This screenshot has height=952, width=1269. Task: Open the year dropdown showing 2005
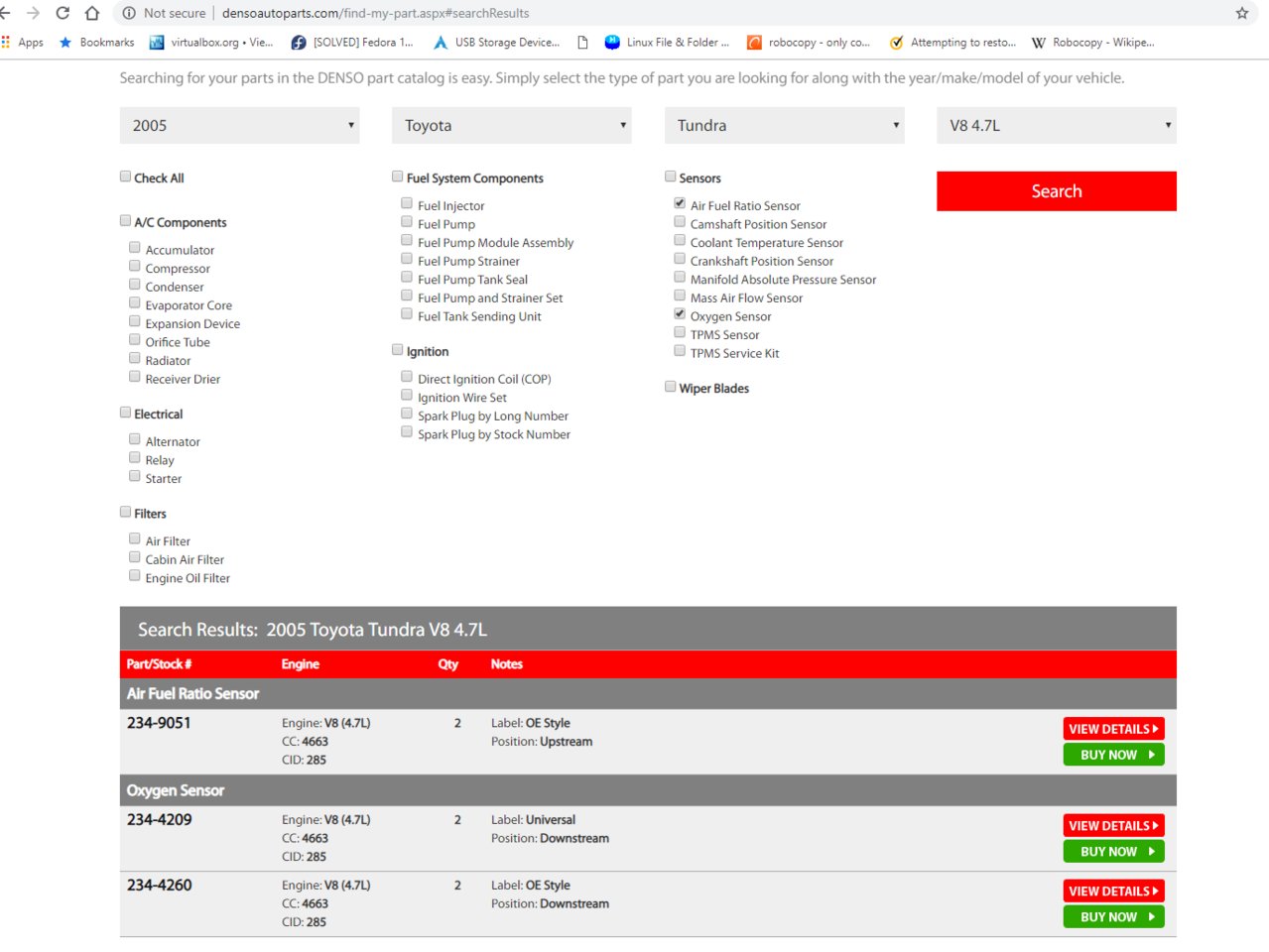point(239,125)
